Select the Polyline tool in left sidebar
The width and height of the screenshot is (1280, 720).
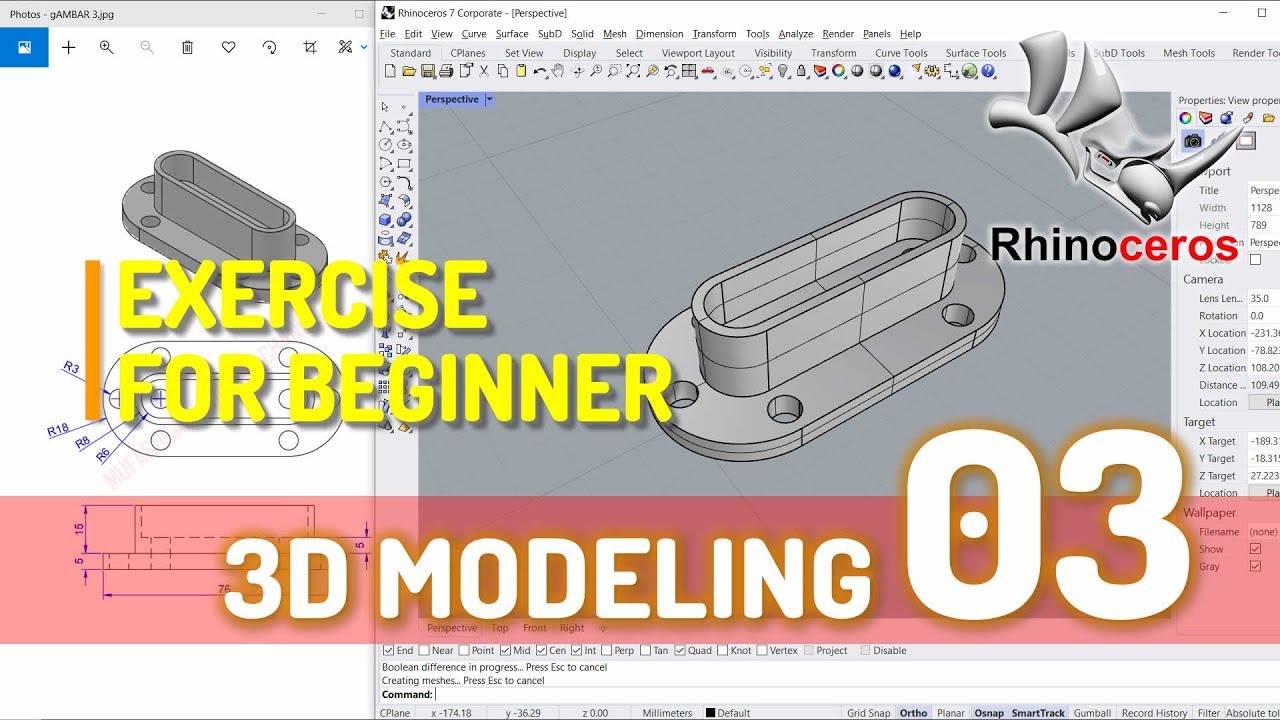[386, 126]
